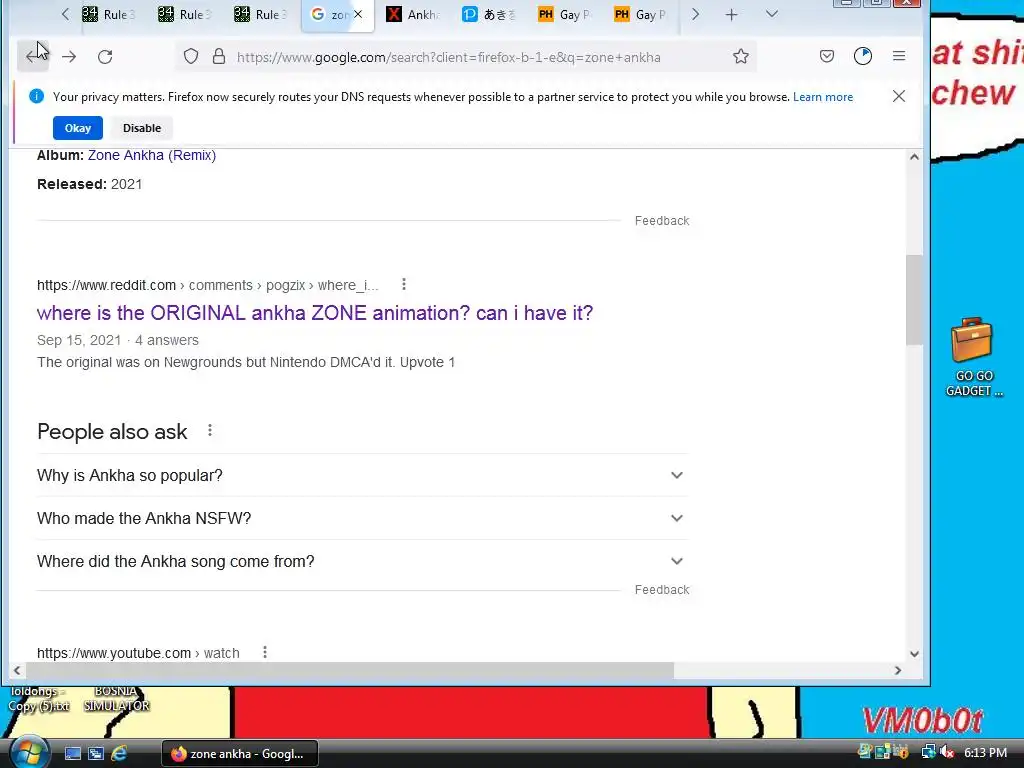Open the reddit result about the original animation
The image size is (1024, 768).
pyautogui.click(x=315, y=313)
